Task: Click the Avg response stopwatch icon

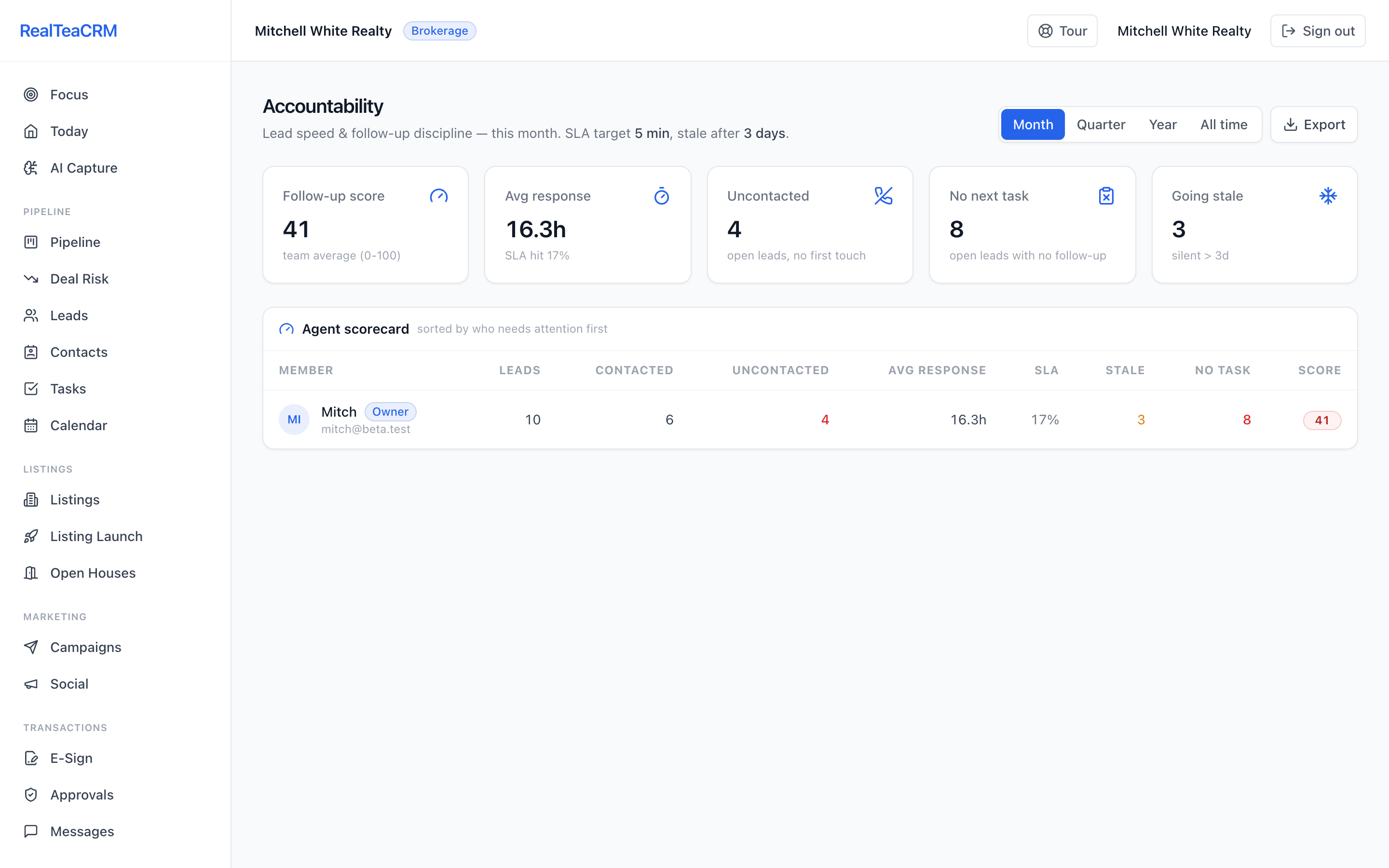Action: [662, 196]
